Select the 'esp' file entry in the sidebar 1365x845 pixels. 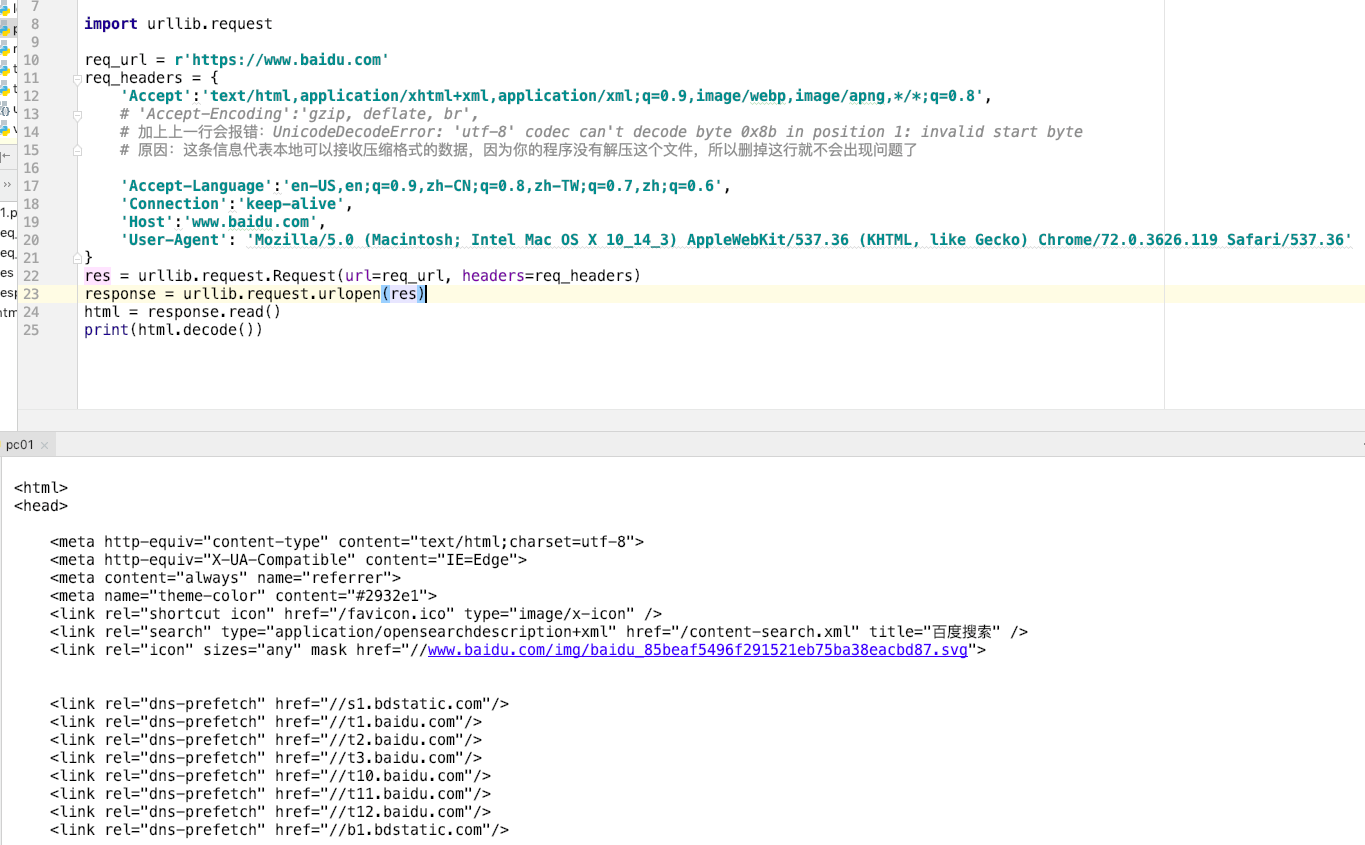coord(8,293)
